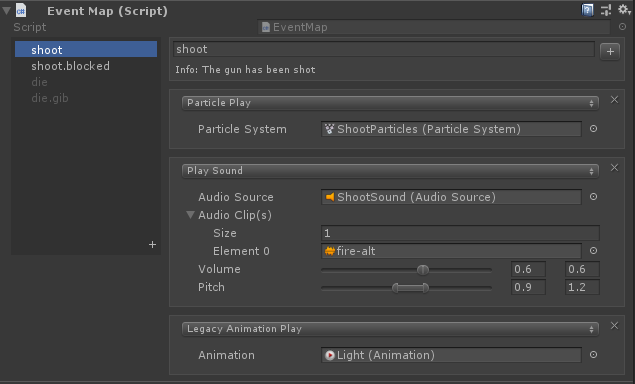This screenshot has height=384, width=635.
Task: Open object picker for Script field
Action: pyautogui.click(x=622, y=27)
